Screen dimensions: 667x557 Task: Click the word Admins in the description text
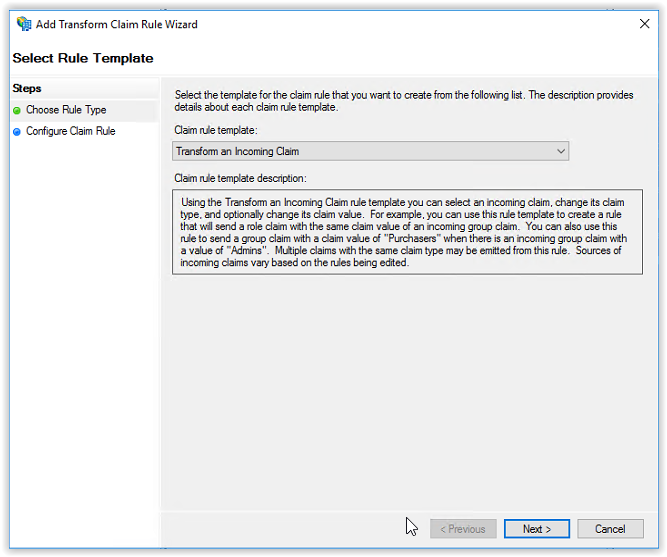coord(246,250)
